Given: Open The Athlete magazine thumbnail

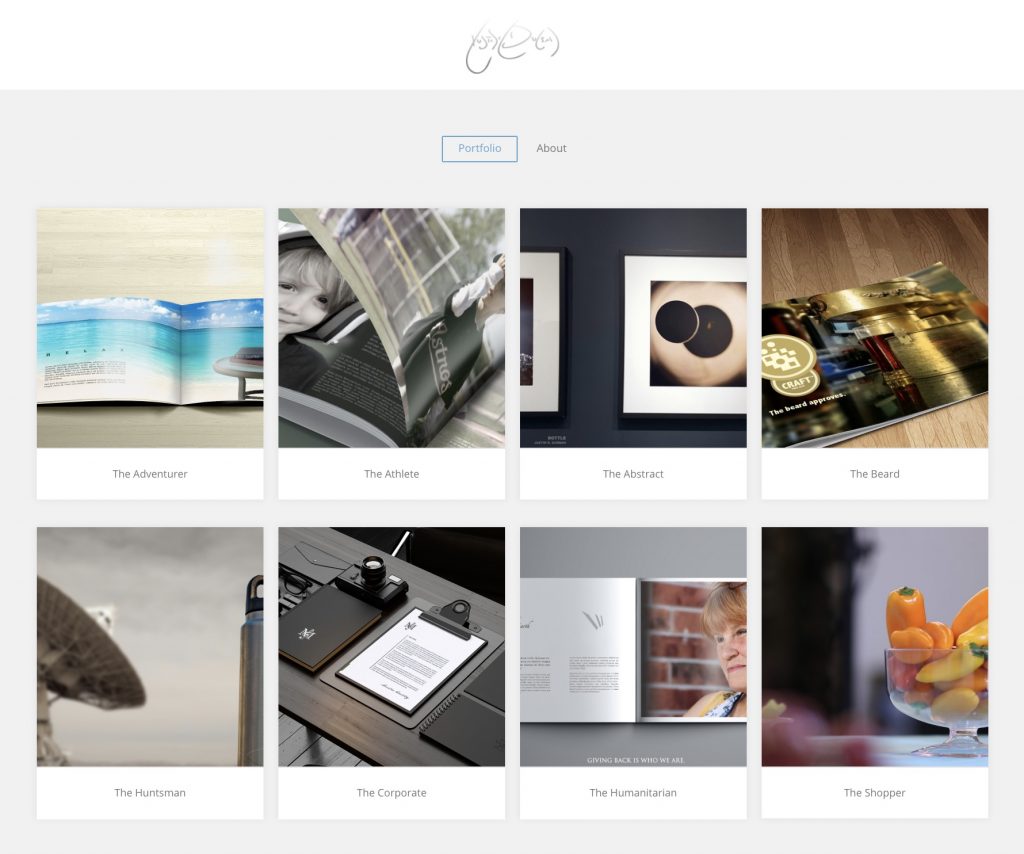Looking at the screenshot, I should [392, 328].
